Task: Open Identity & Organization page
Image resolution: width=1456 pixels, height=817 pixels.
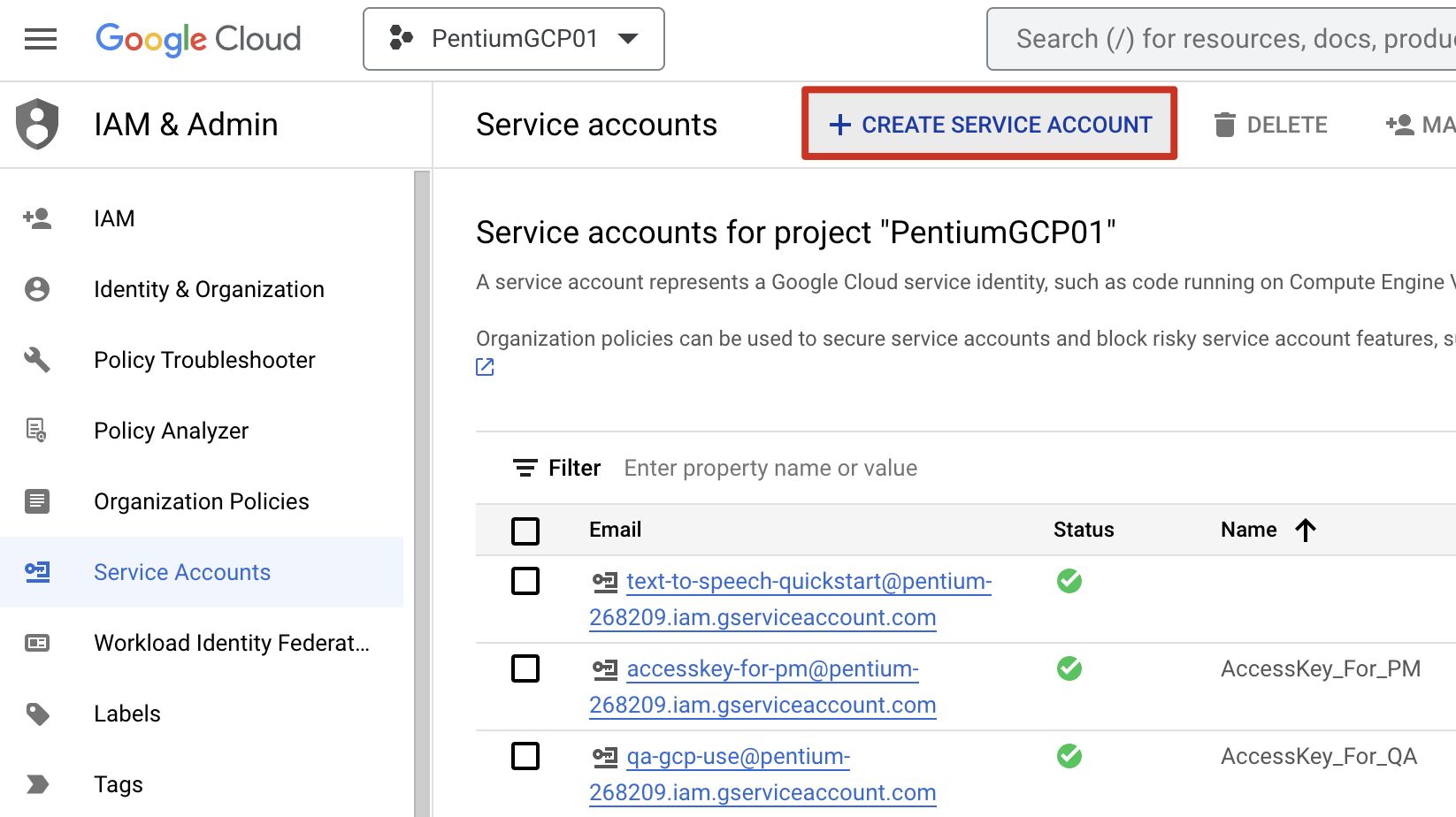Action: (x=209, y=289)
